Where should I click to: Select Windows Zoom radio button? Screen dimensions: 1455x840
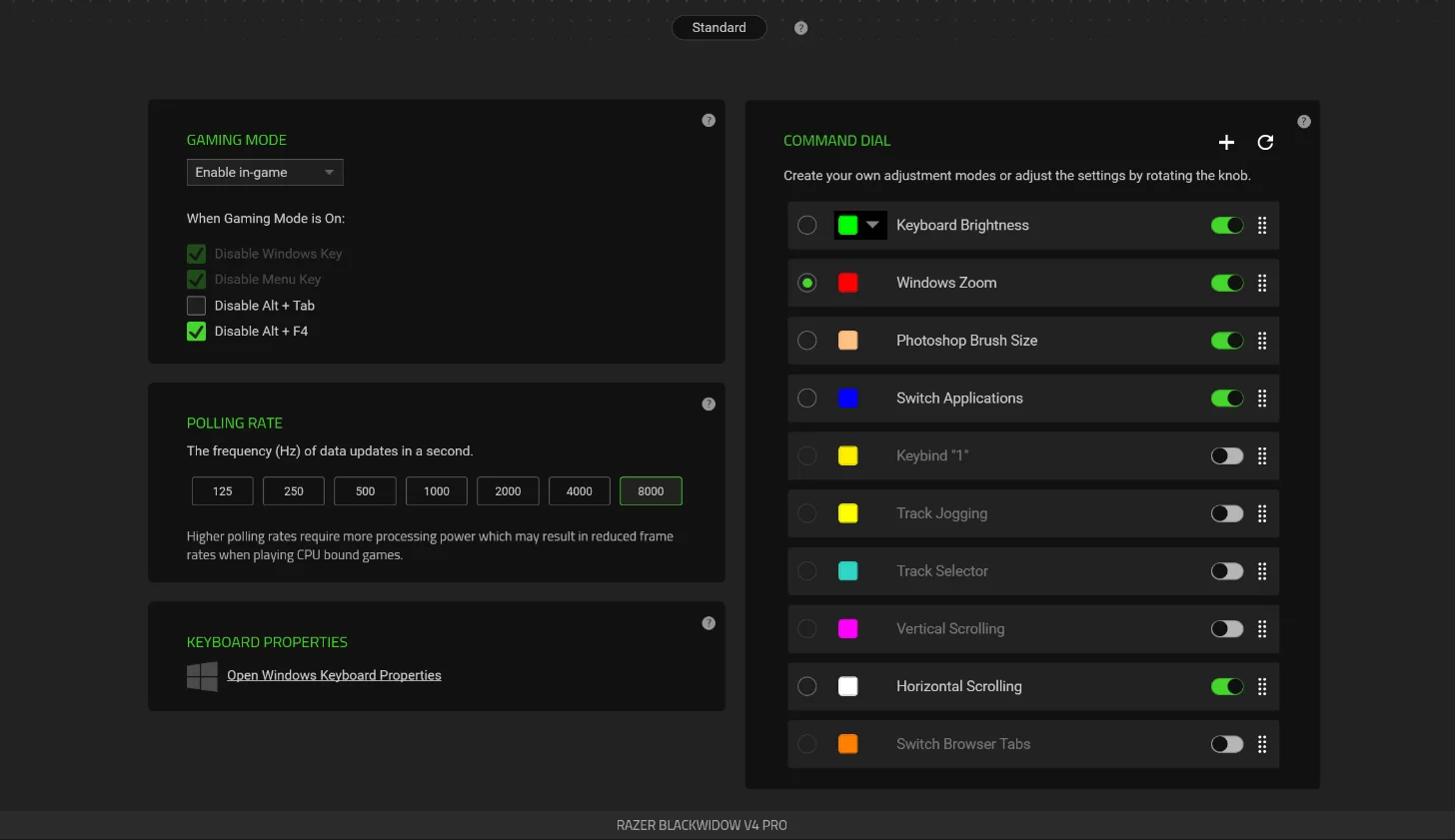(x=807, y=283)
